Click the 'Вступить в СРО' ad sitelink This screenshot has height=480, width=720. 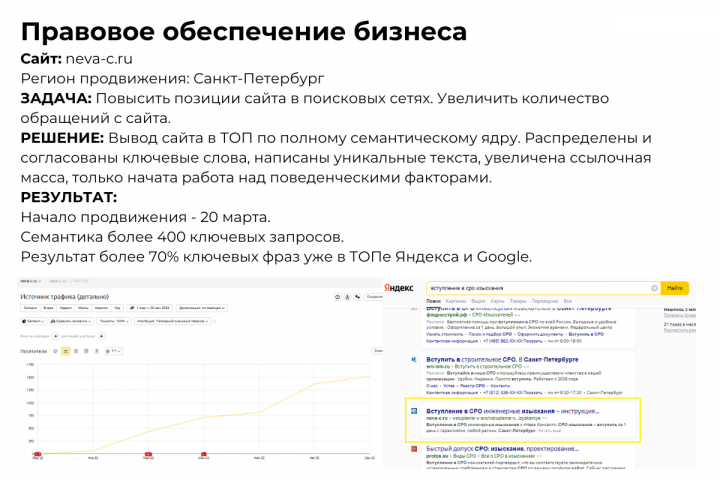[586, 334]
